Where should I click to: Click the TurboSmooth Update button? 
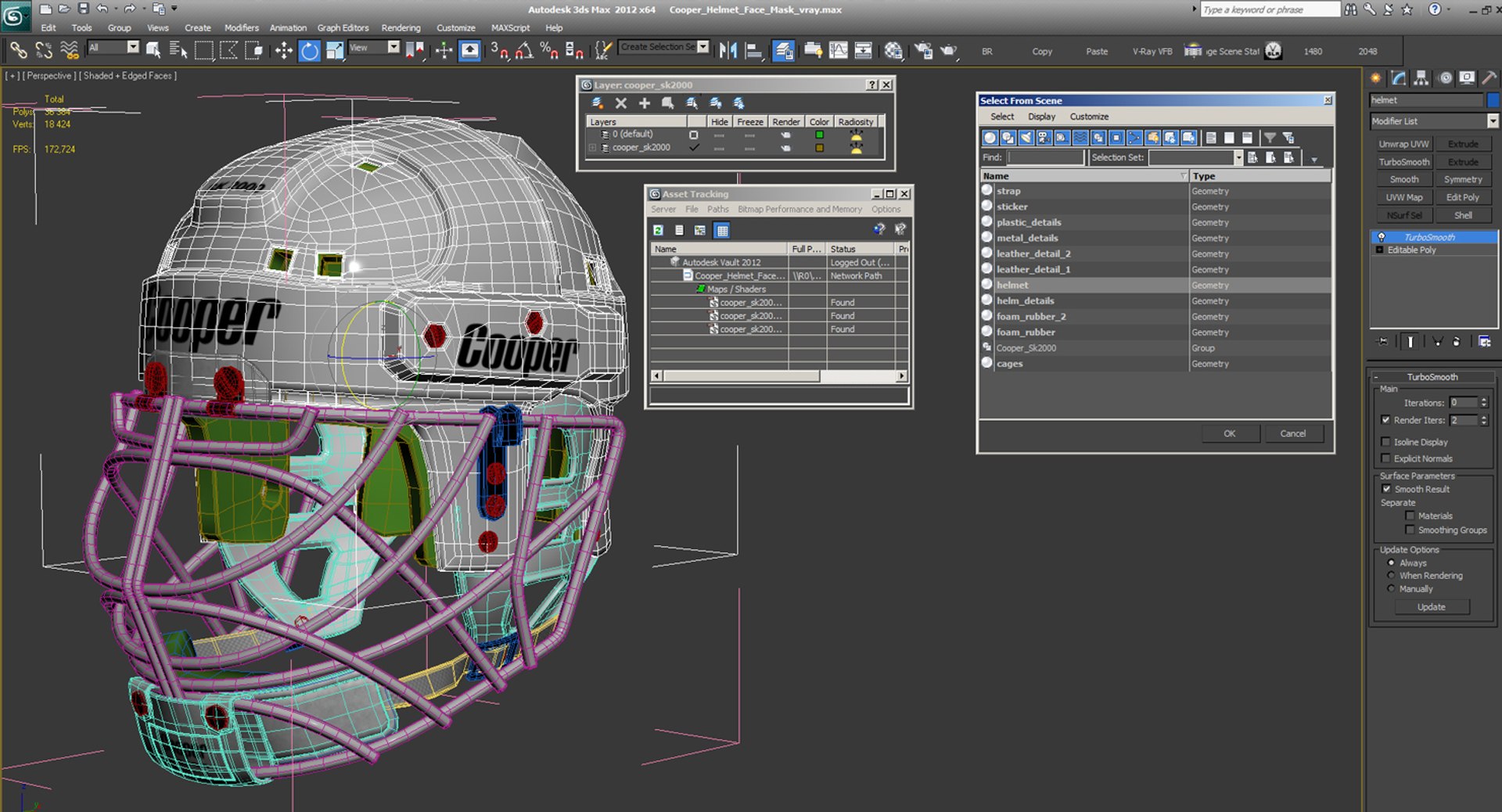click(1431, 607)
